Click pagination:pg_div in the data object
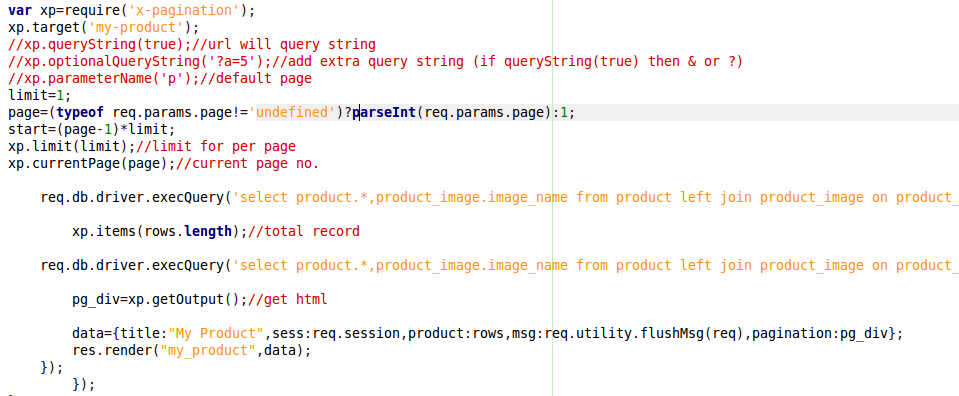959x396 pixels. click(x=820, y=334)
